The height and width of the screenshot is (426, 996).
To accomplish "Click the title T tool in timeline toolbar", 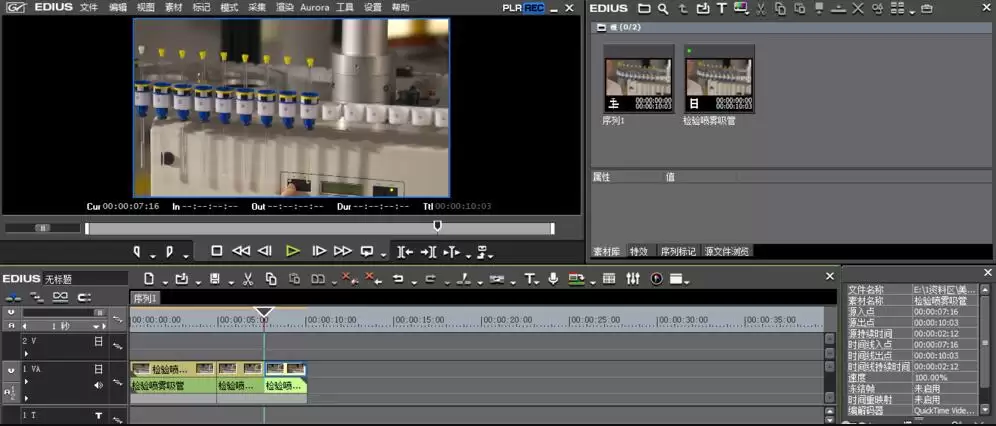I will [528, 279].
